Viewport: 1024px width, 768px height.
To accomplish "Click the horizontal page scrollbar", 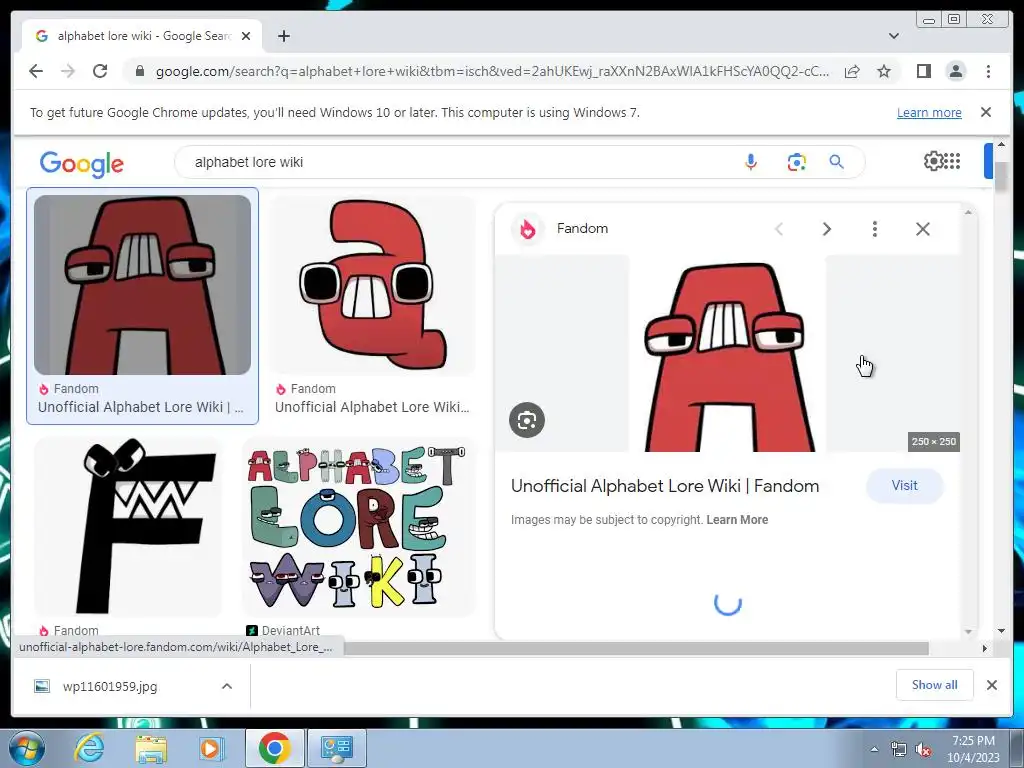I will pos(637,648).
